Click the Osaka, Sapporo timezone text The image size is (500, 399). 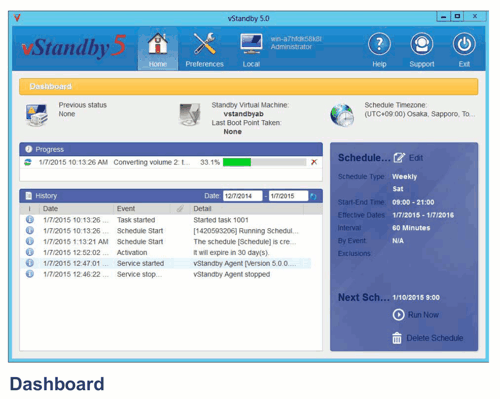[420, 114]
